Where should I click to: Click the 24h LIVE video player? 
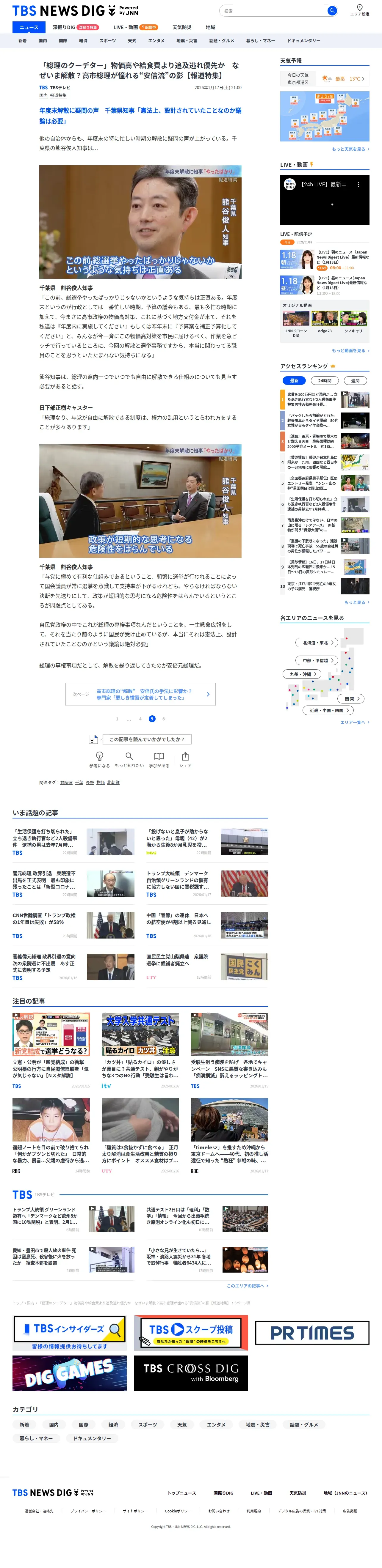tap(325, 200)
